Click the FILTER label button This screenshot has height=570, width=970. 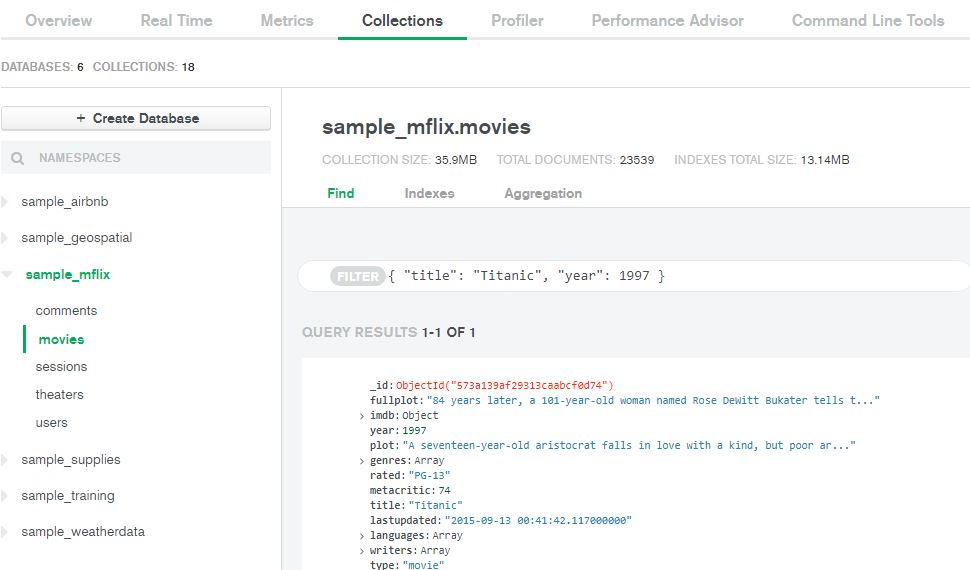tap(358, 276)
